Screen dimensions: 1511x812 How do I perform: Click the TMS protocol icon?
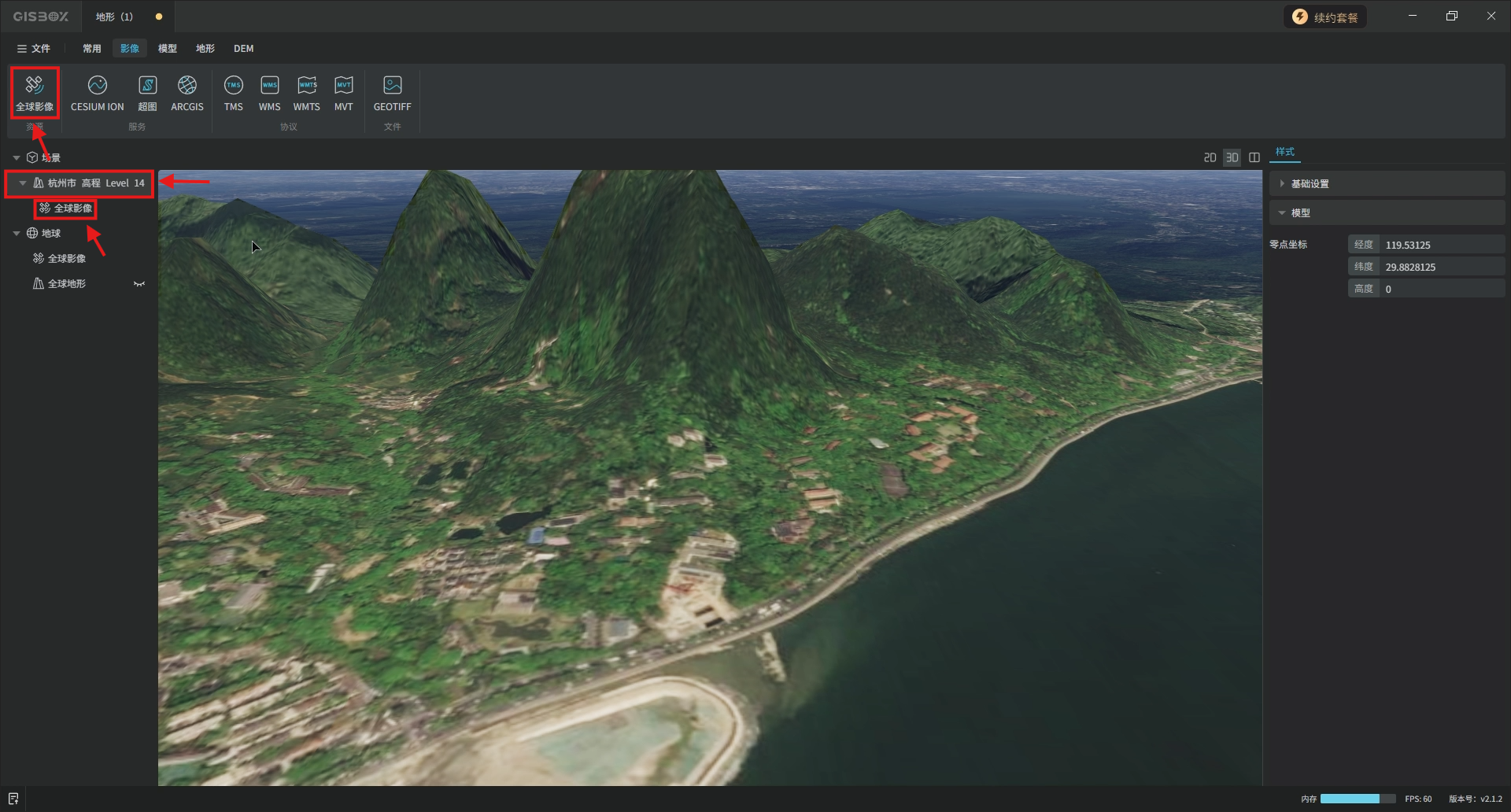[x=234, y=92]
